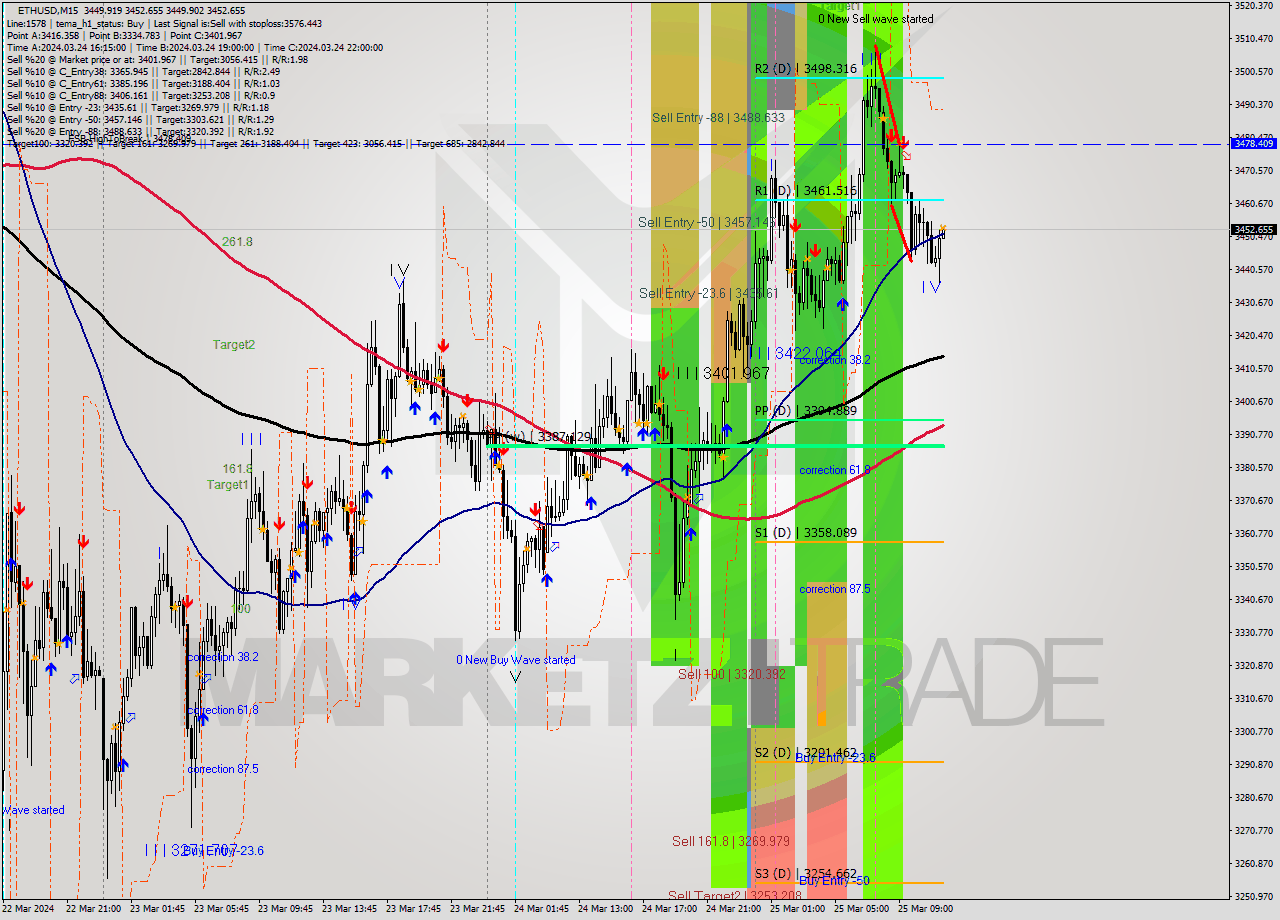Click the blue 3478.409 price tag
Image resolution: width=1280 pixels, height=920 pixels.
click(1254, 144)
